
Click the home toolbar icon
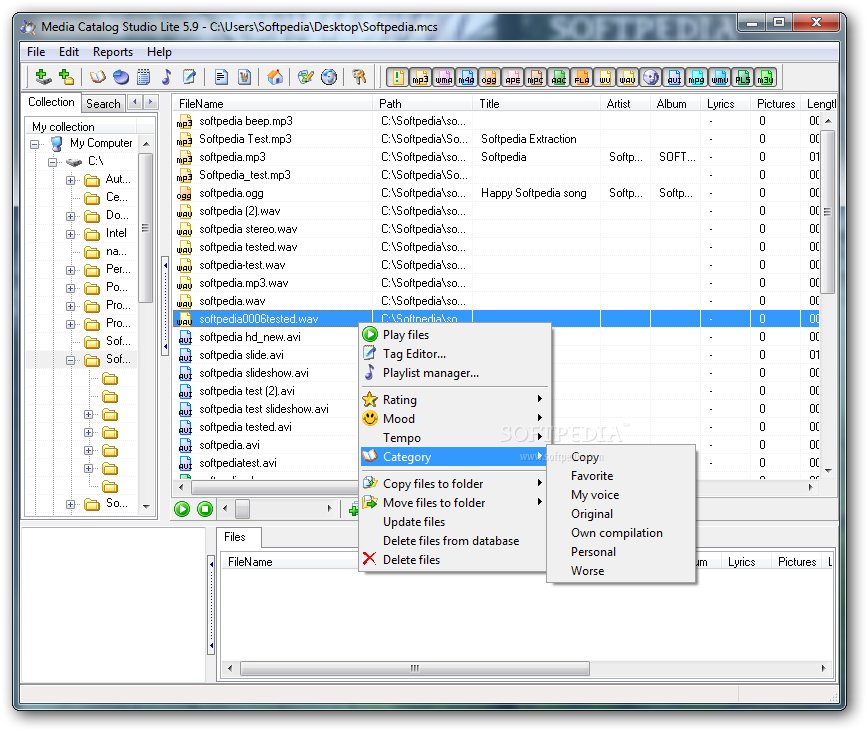tap(275, 77)
